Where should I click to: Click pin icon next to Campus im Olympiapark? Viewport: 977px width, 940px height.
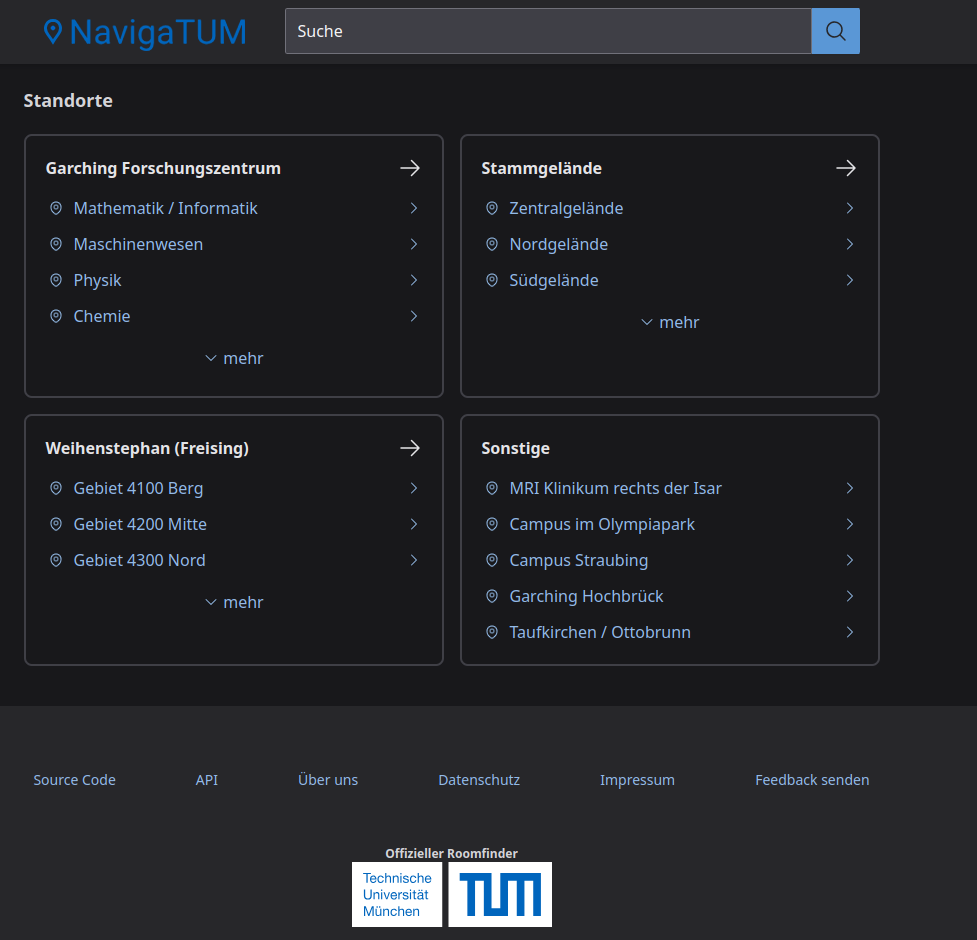pyautogui.click(x=492, y=525)
